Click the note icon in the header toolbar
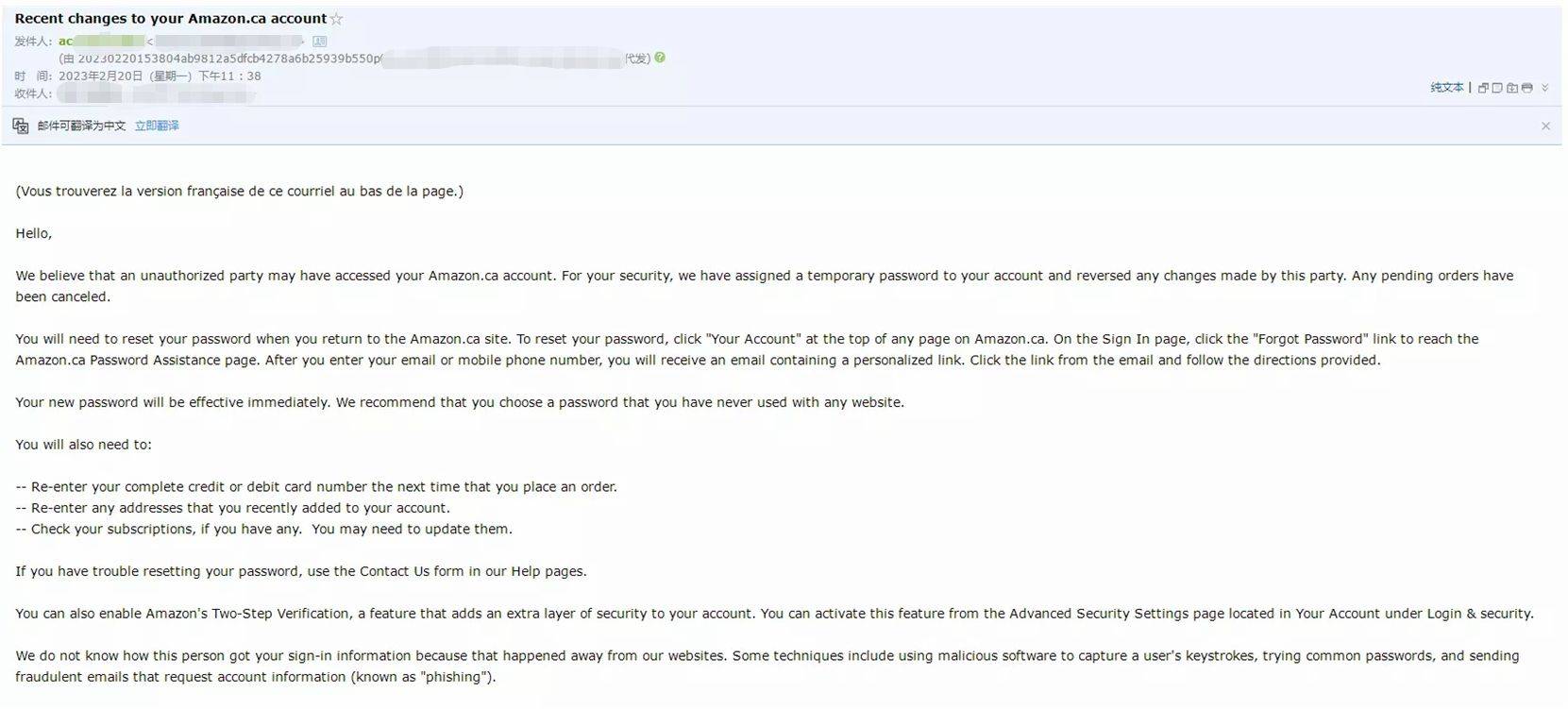This screenshot has height=709, width=1568. tap(1497, 88)
